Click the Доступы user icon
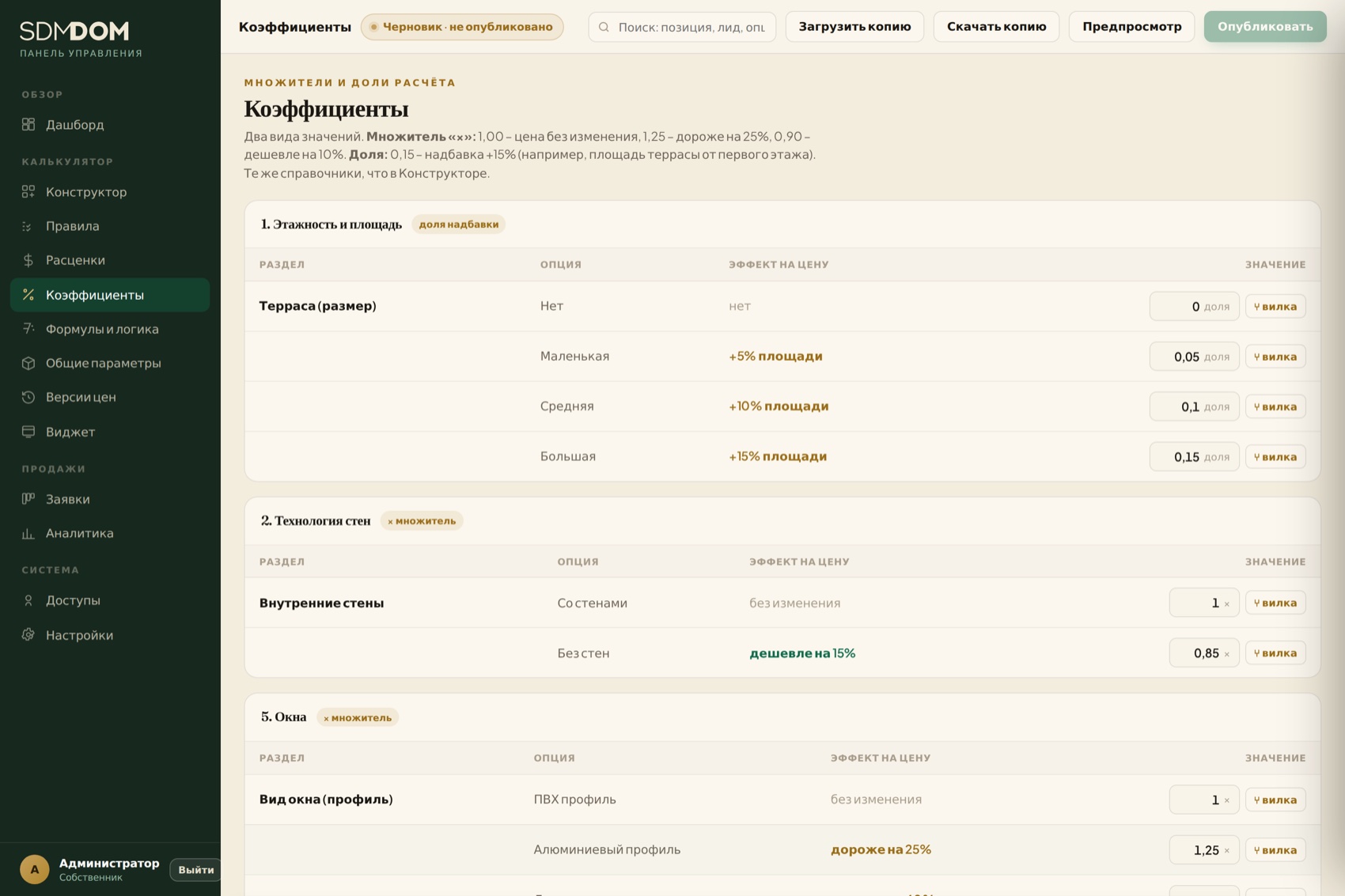 [28, 600]
